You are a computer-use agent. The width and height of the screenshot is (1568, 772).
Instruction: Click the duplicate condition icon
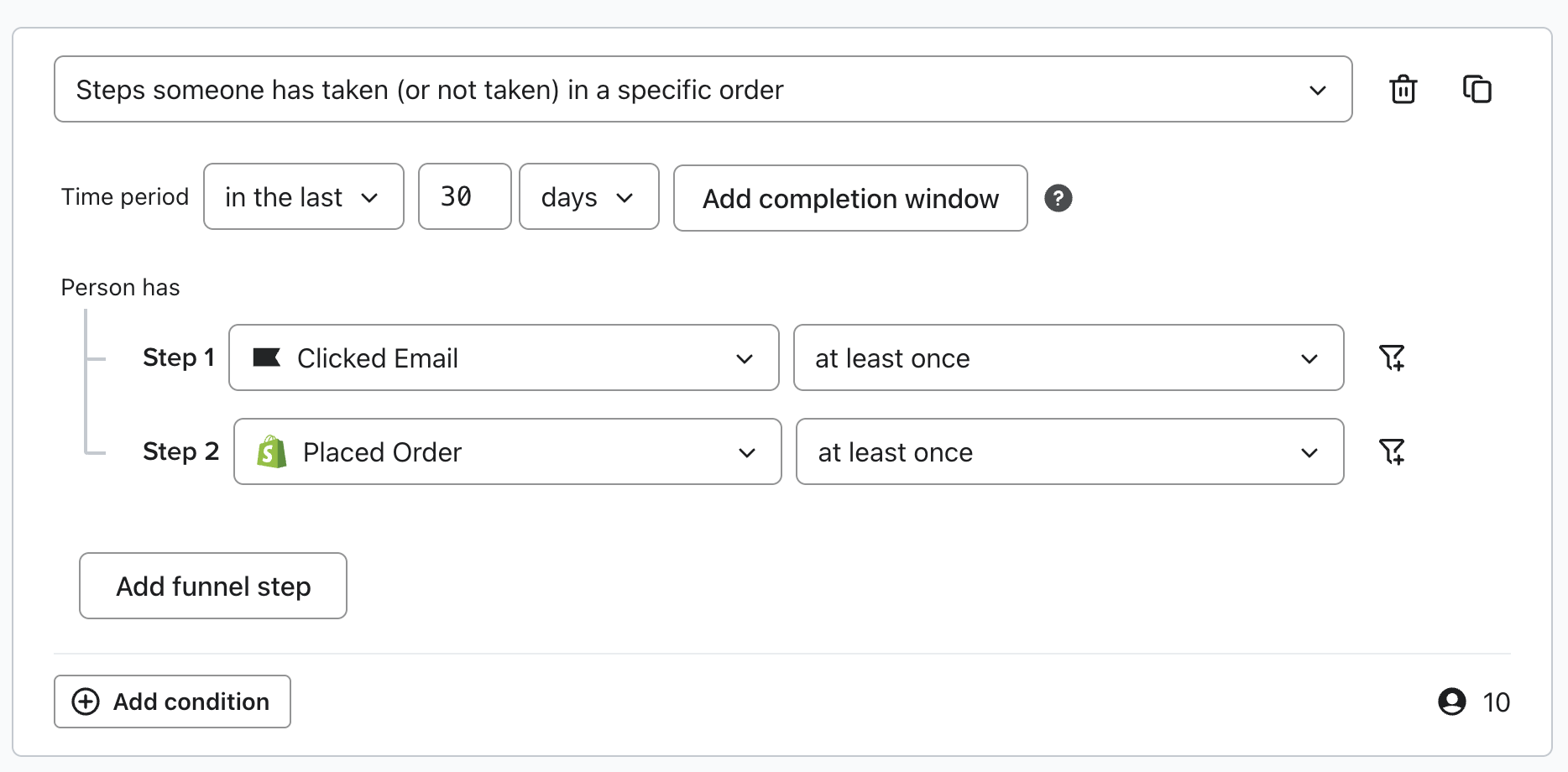point(1477,89)
